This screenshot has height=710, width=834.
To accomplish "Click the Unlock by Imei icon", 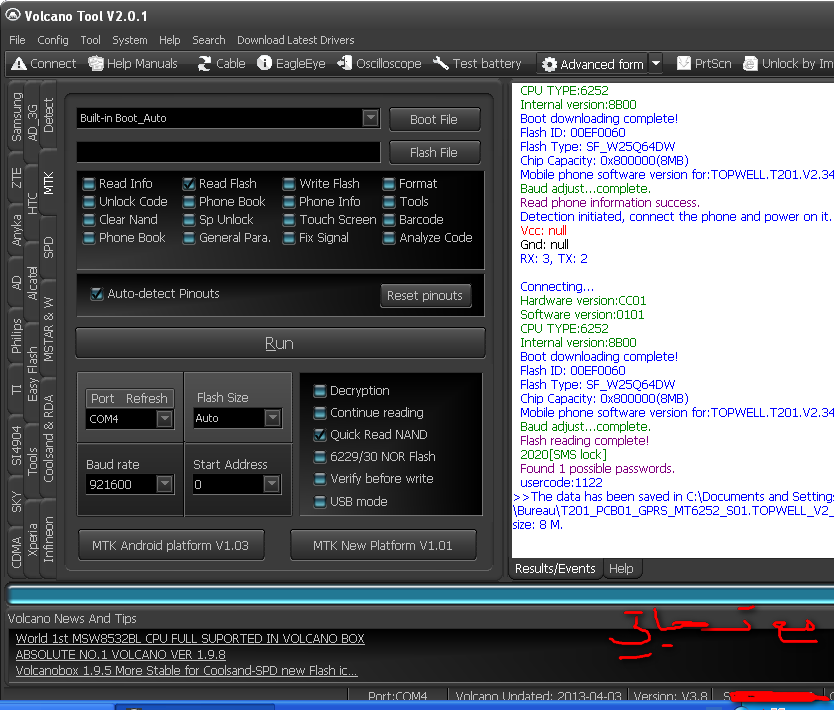I will point(750,64).
